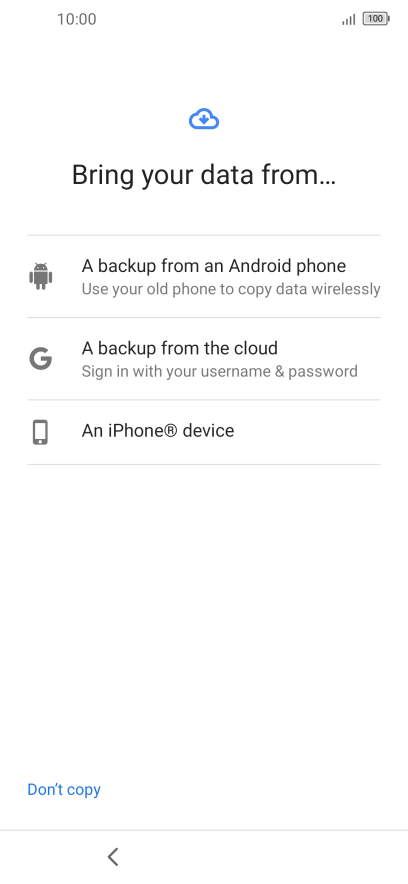Go back using the bottom chevron arrow
This screenshot has width=408, height=884.
[x=113, y=856]
